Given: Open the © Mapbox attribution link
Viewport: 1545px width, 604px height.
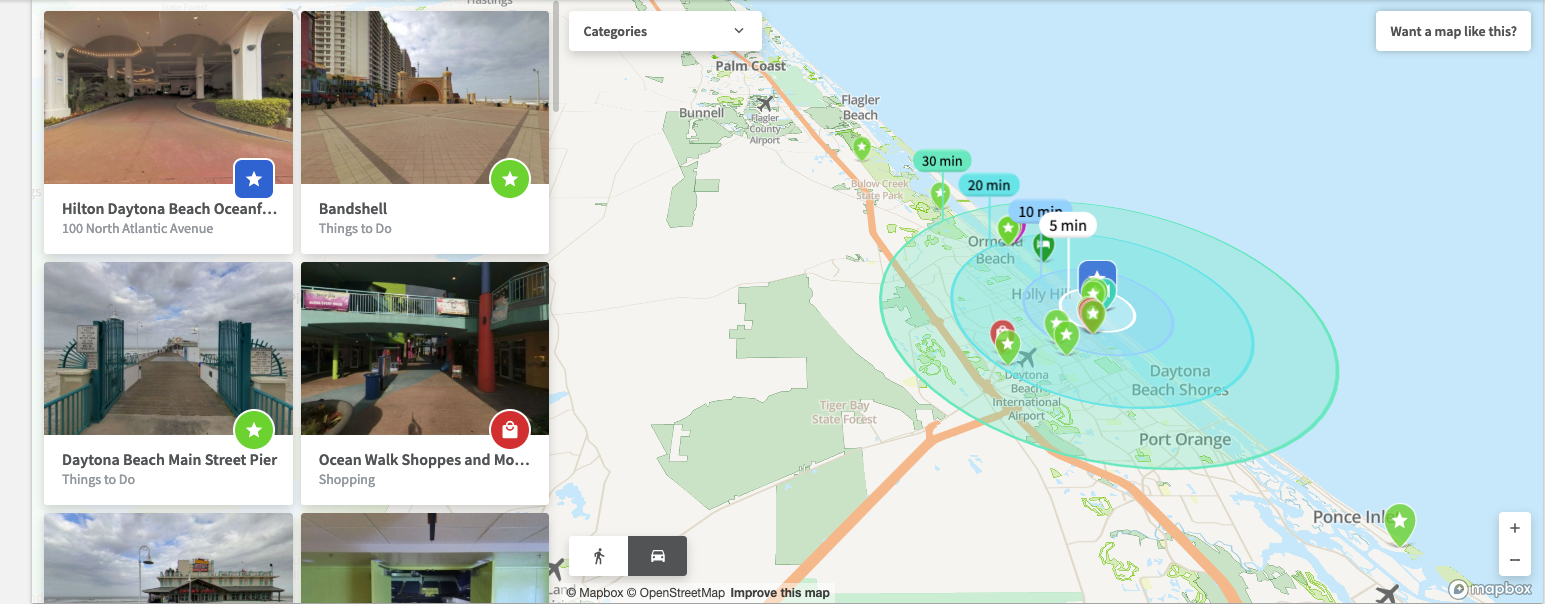Looking at the screenshot, I should (595, 593).
